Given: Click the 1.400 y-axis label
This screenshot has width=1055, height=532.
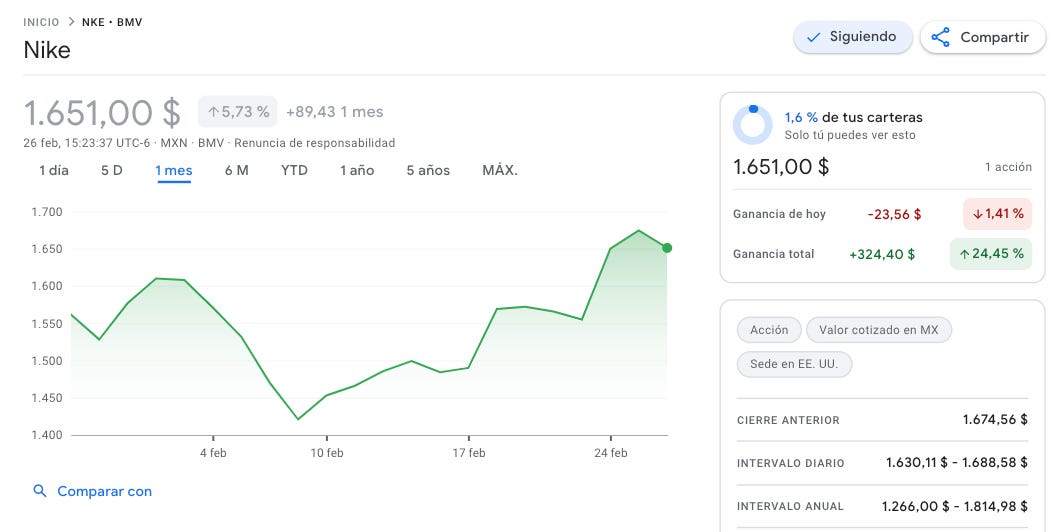Looking at the screenshot, I should [x=47, y=435].
